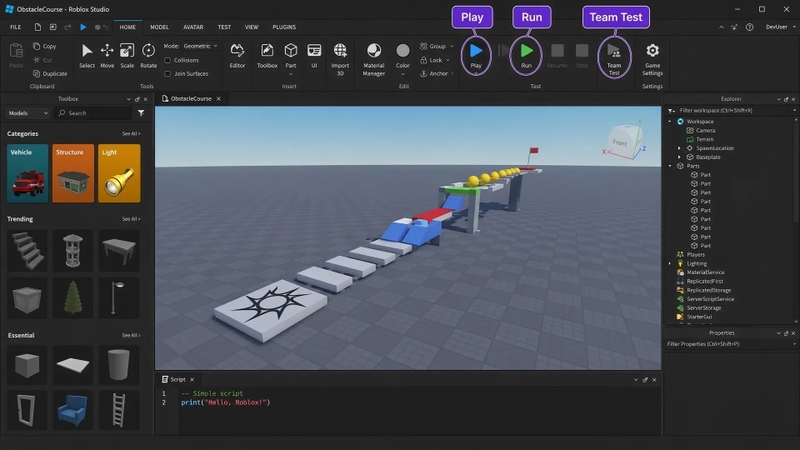Open the Terrain Editor
Viewport: 800px width, 450px height.
(x=237, y=56)
